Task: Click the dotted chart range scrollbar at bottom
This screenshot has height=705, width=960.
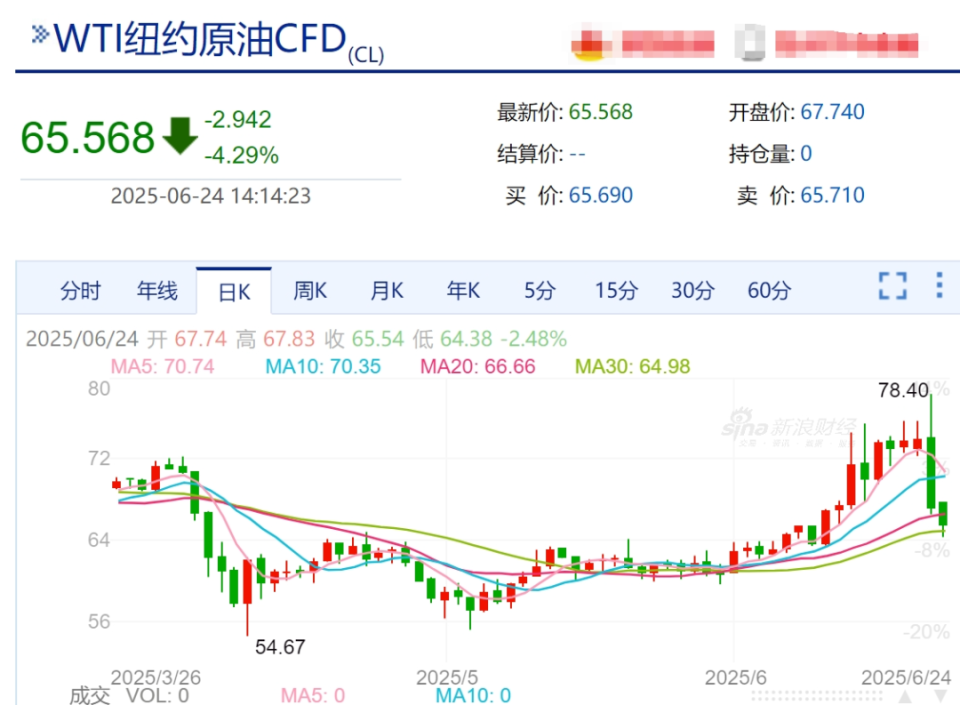Action: [x=817, y=696]
